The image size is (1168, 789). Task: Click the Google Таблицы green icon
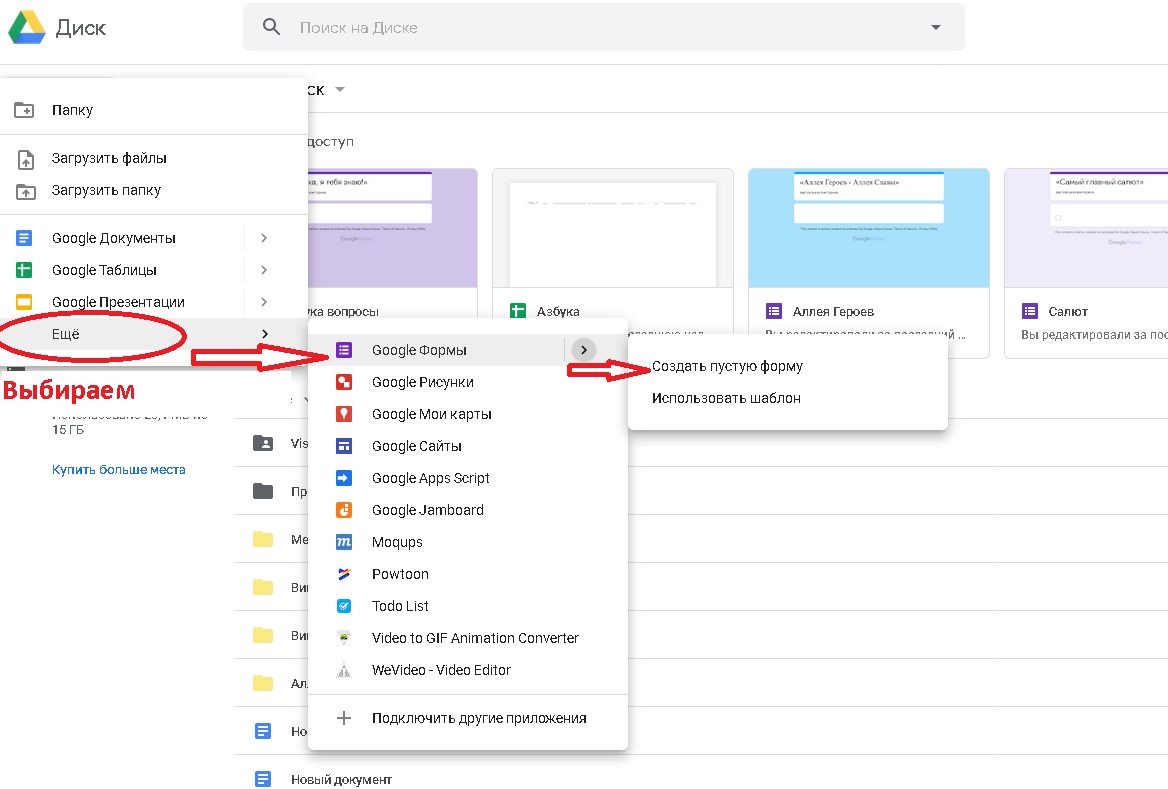tap(25, 270)
